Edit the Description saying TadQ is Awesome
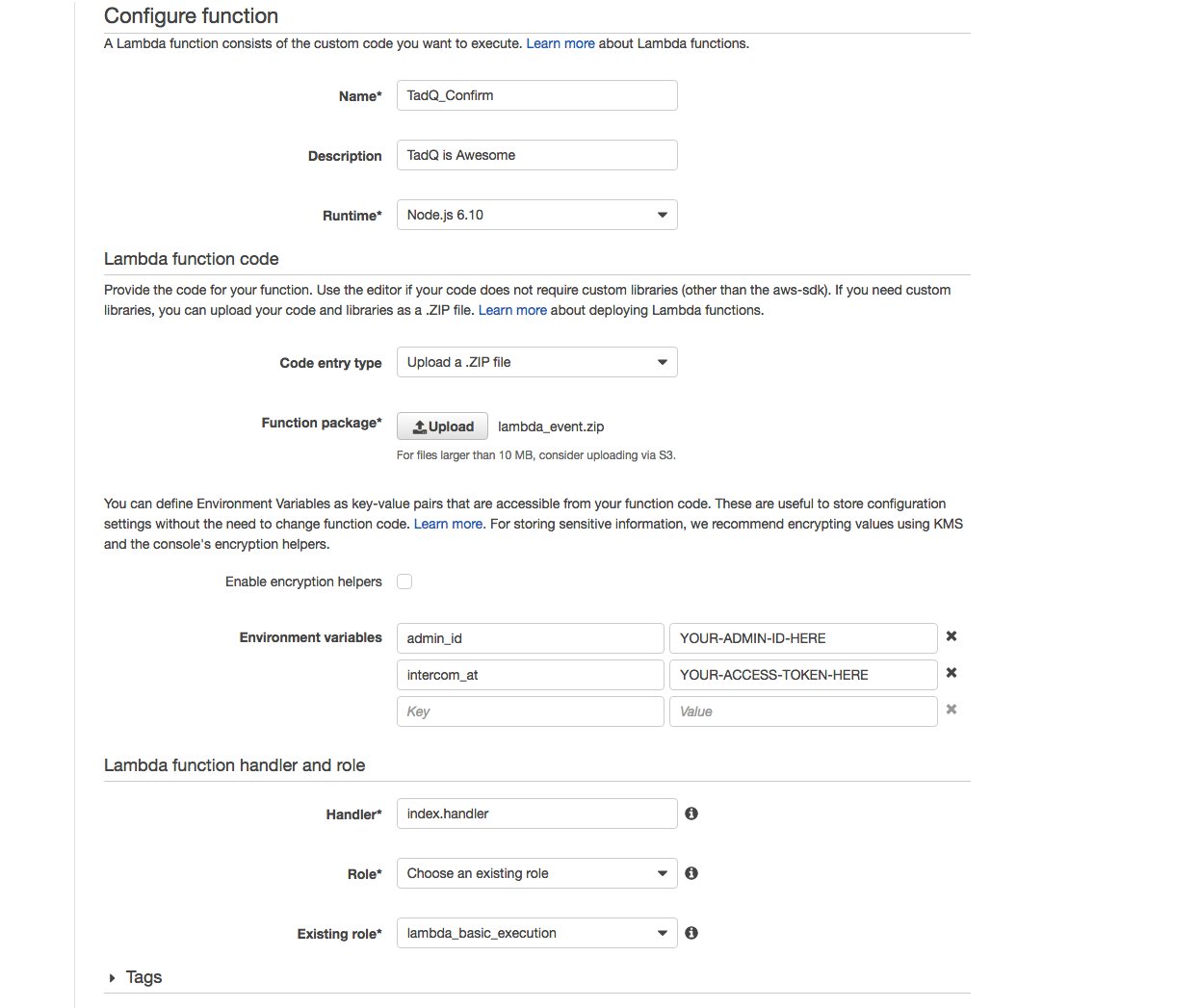 [536, 155]
